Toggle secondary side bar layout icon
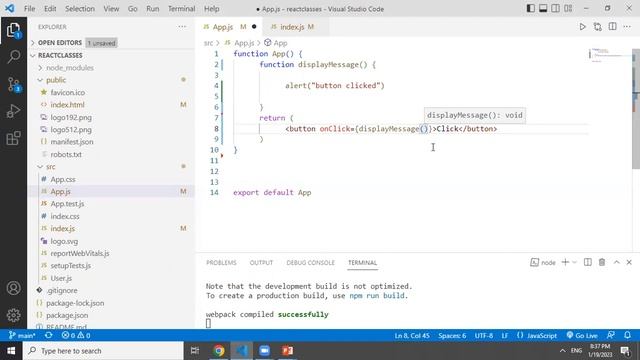640x360 pixels. coord(556,8)
